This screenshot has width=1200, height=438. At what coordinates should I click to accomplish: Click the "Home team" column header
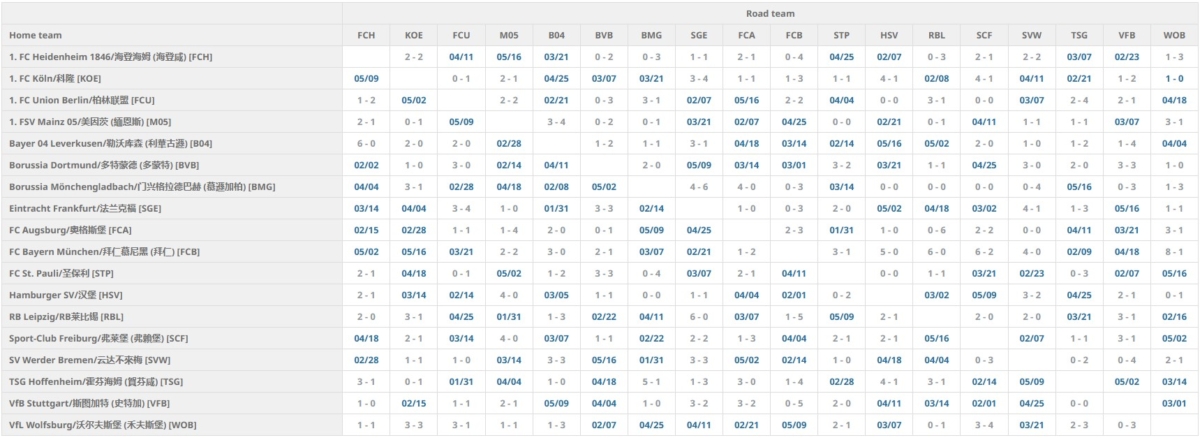pos(35,35)
